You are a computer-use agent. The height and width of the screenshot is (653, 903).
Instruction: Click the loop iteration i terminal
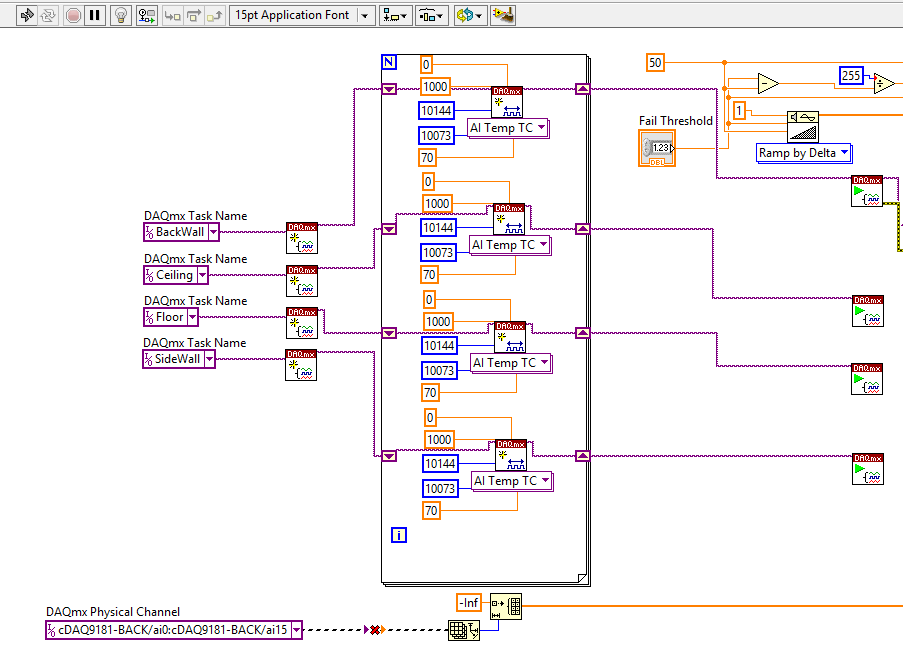pos(399,535)
